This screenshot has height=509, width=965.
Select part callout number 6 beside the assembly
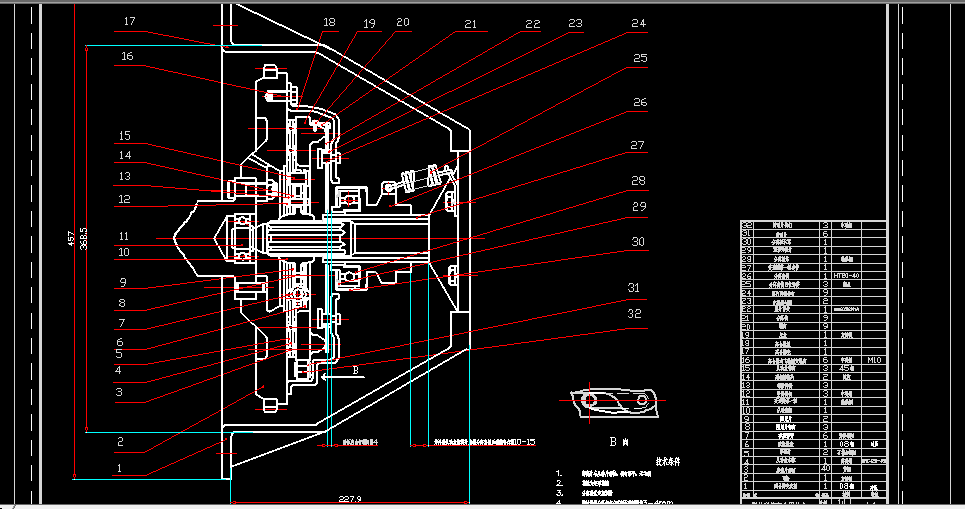(120, 342)
